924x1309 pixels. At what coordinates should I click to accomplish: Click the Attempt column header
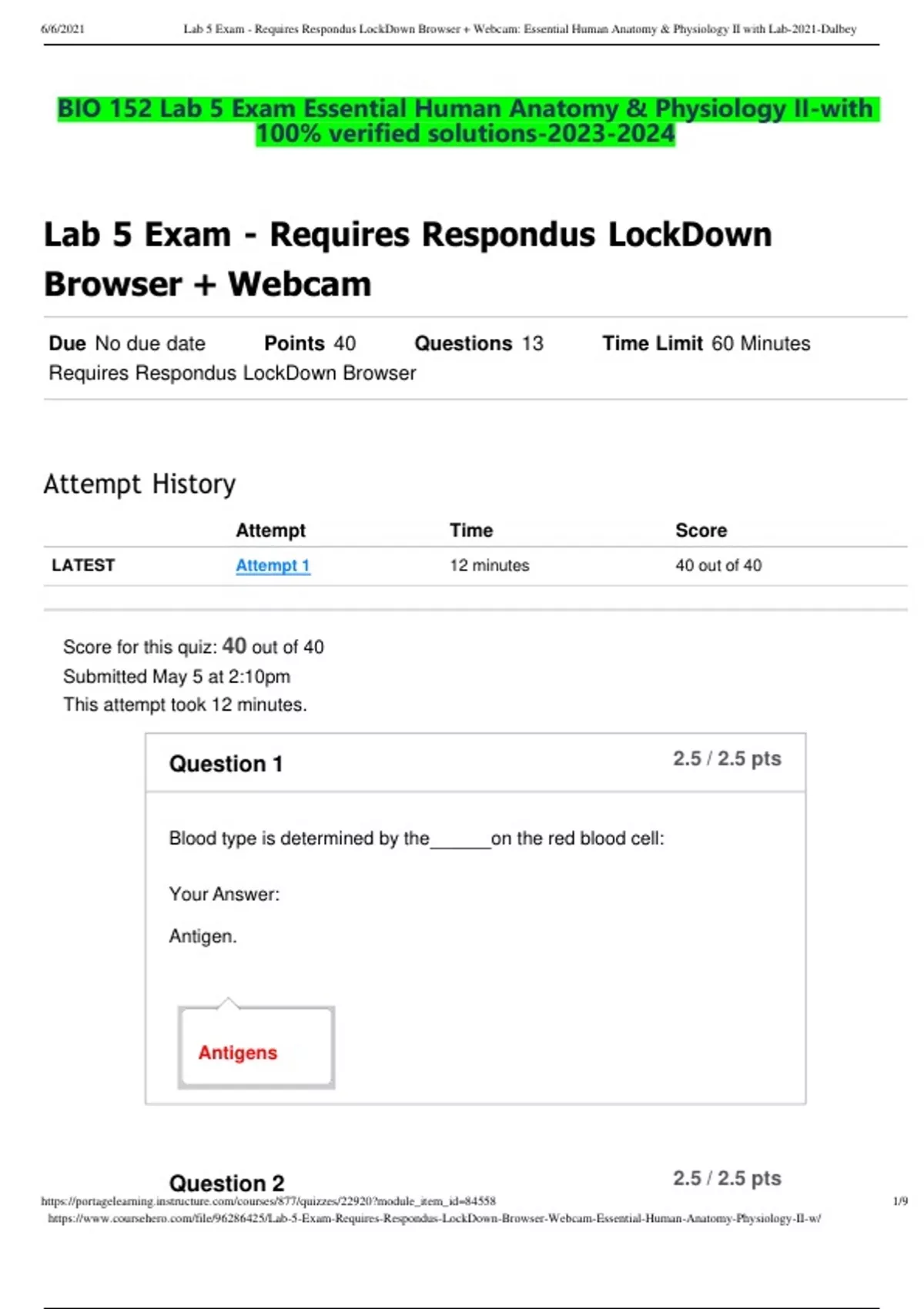click(270, 531)
